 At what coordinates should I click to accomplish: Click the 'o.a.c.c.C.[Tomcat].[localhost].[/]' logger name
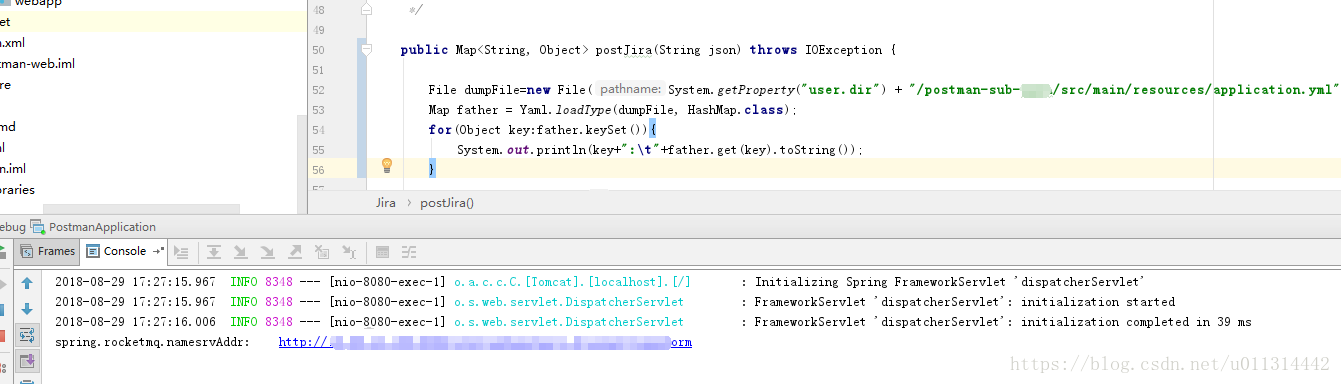[x=572, y=282]
